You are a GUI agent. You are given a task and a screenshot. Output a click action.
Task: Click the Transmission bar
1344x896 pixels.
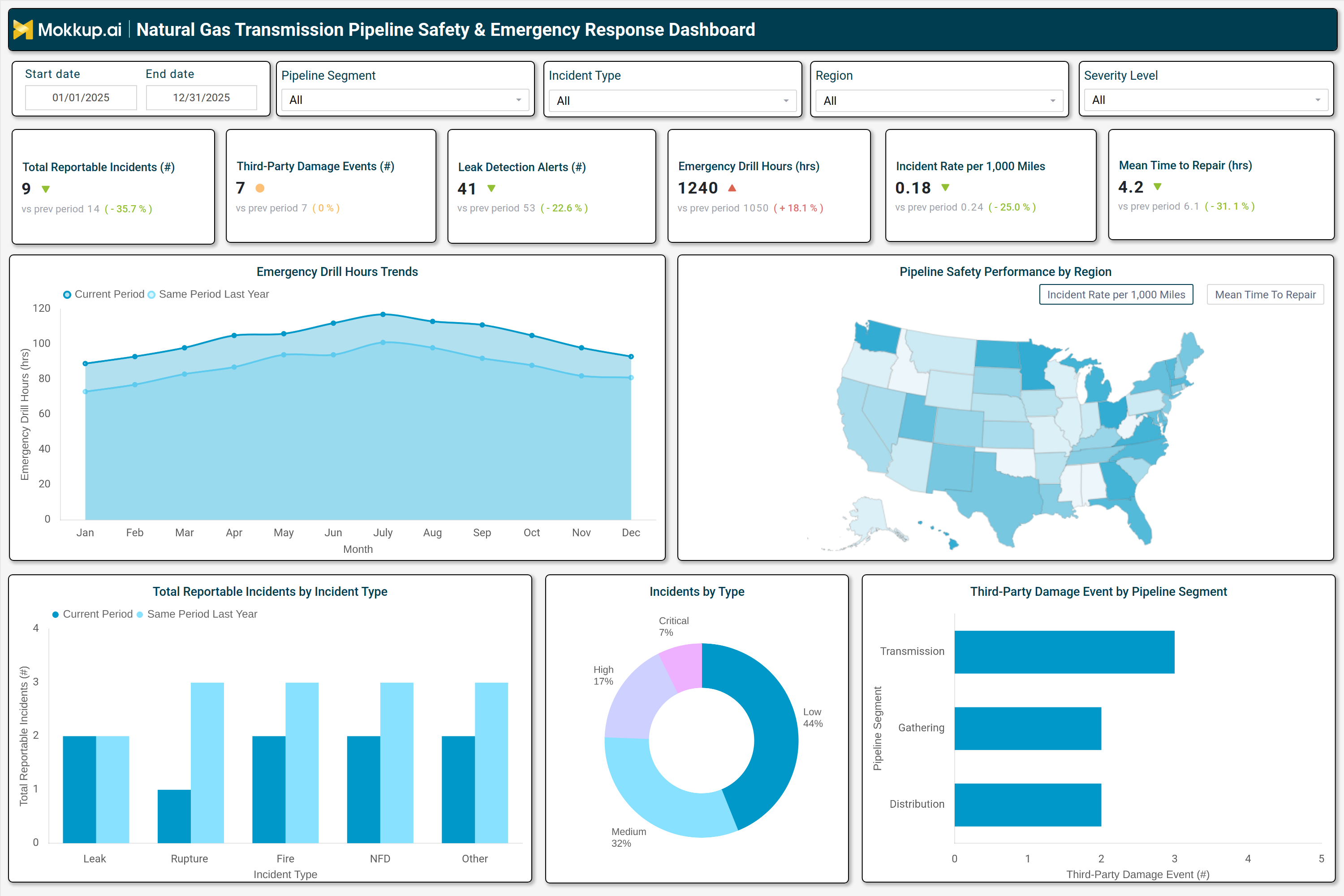(1064, 652)
